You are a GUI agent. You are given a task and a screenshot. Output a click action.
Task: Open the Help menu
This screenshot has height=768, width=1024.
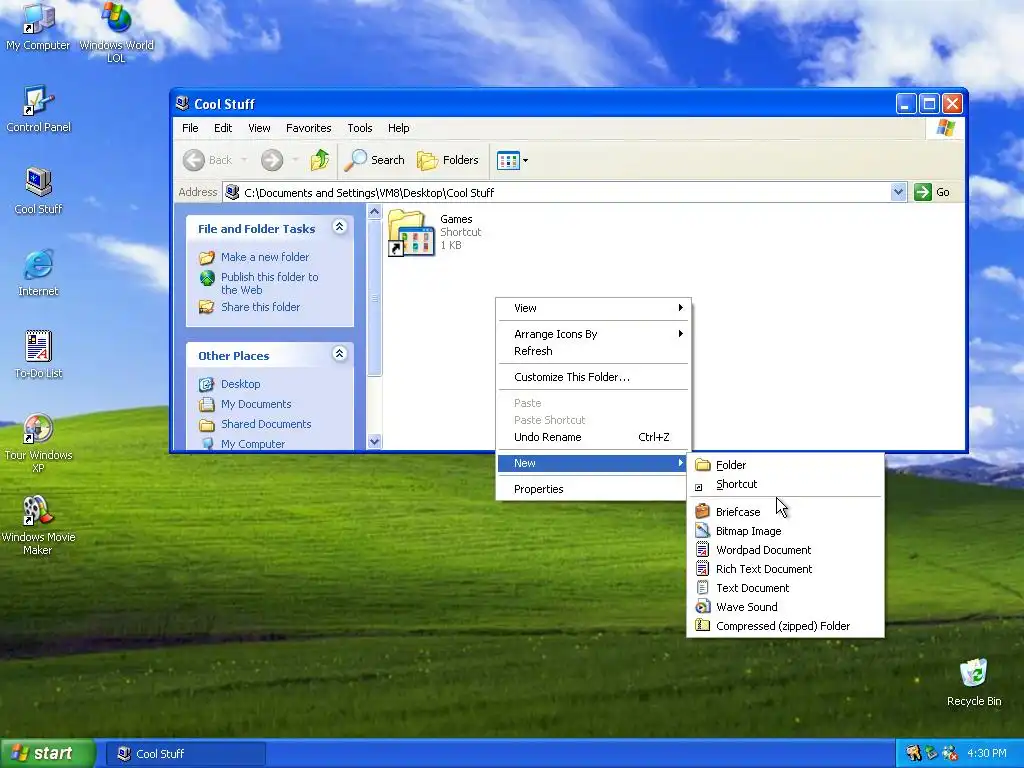pos(398,128)
